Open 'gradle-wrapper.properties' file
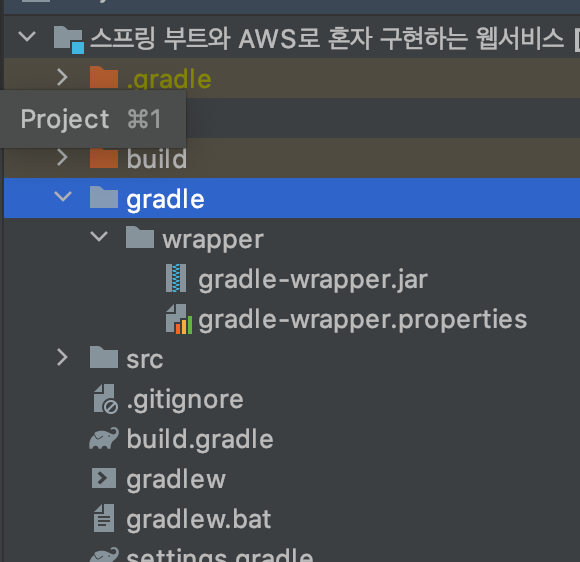The height and width of the screenshot is (562, 580). [x=363, y=320]
